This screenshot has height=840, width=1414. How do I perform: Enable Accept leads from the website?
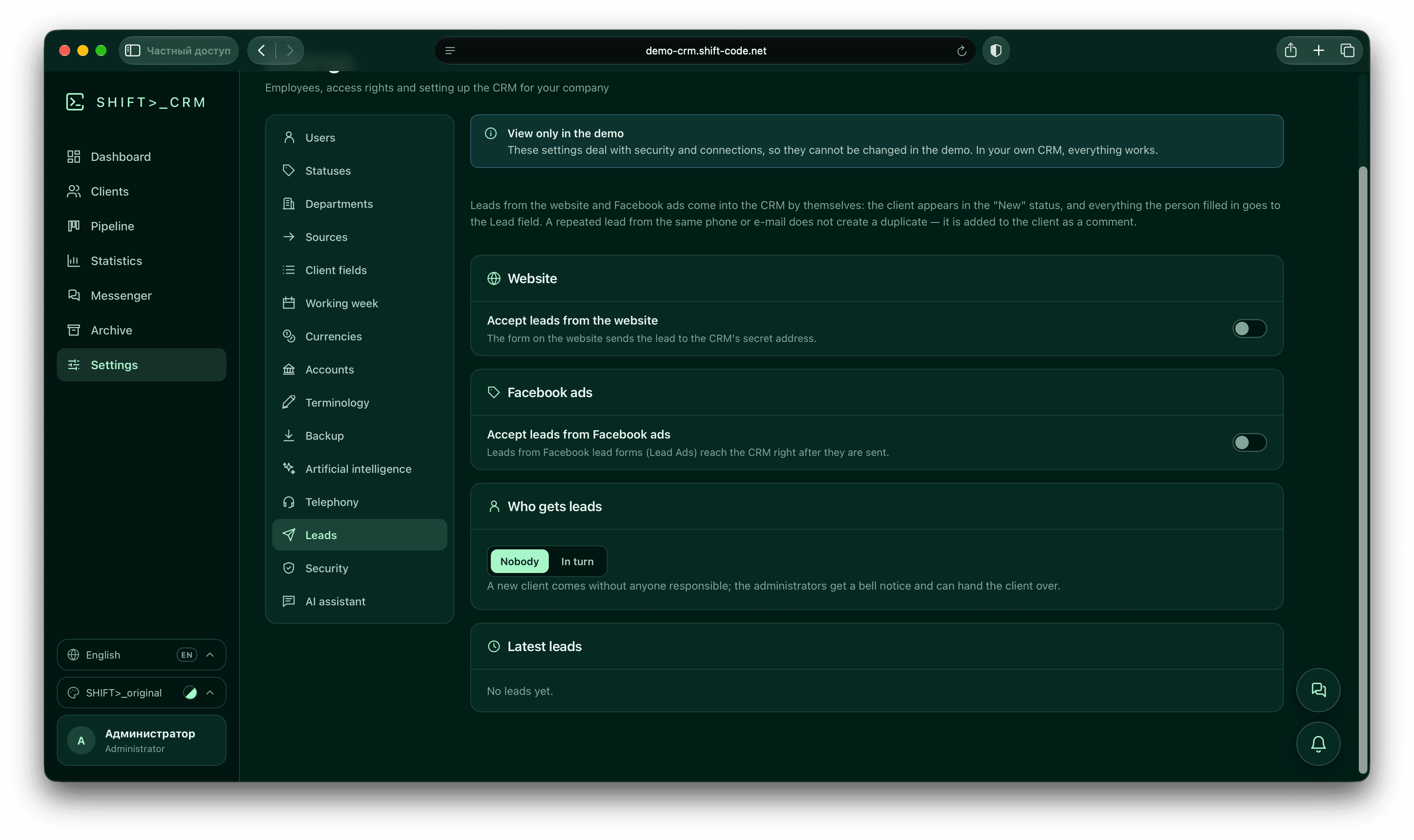click(1249, 328)
